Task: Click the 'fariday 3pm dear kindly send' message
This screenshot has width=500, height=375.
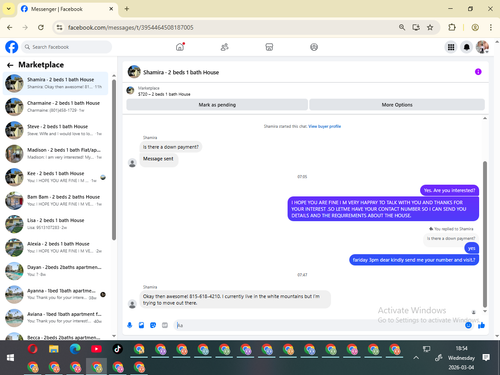Action: pyautogui.click(x=414, y=260)
